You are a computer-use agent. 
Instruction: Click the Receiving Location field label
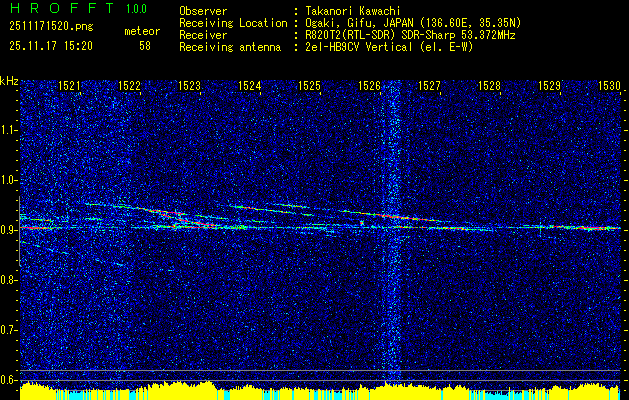[x=233, y=23]
